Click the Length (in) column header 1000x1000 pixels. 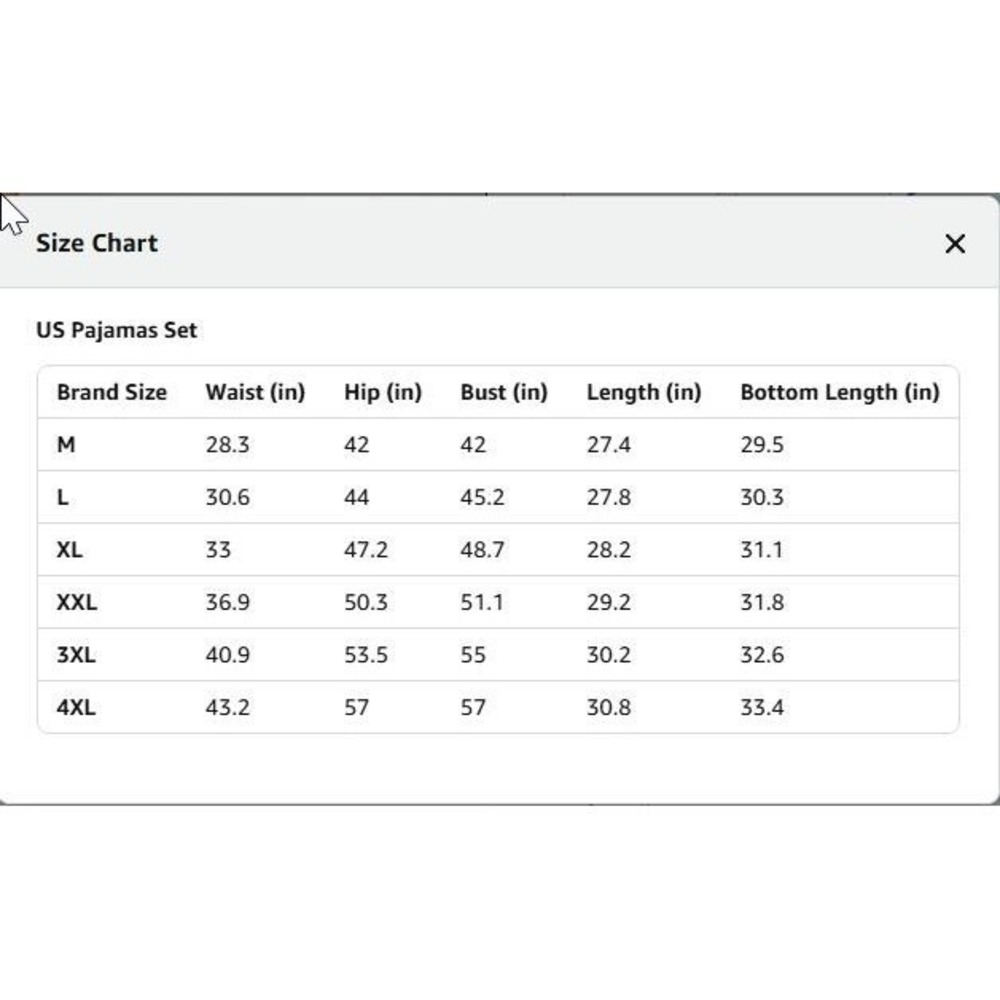click(x=643, y=392)
